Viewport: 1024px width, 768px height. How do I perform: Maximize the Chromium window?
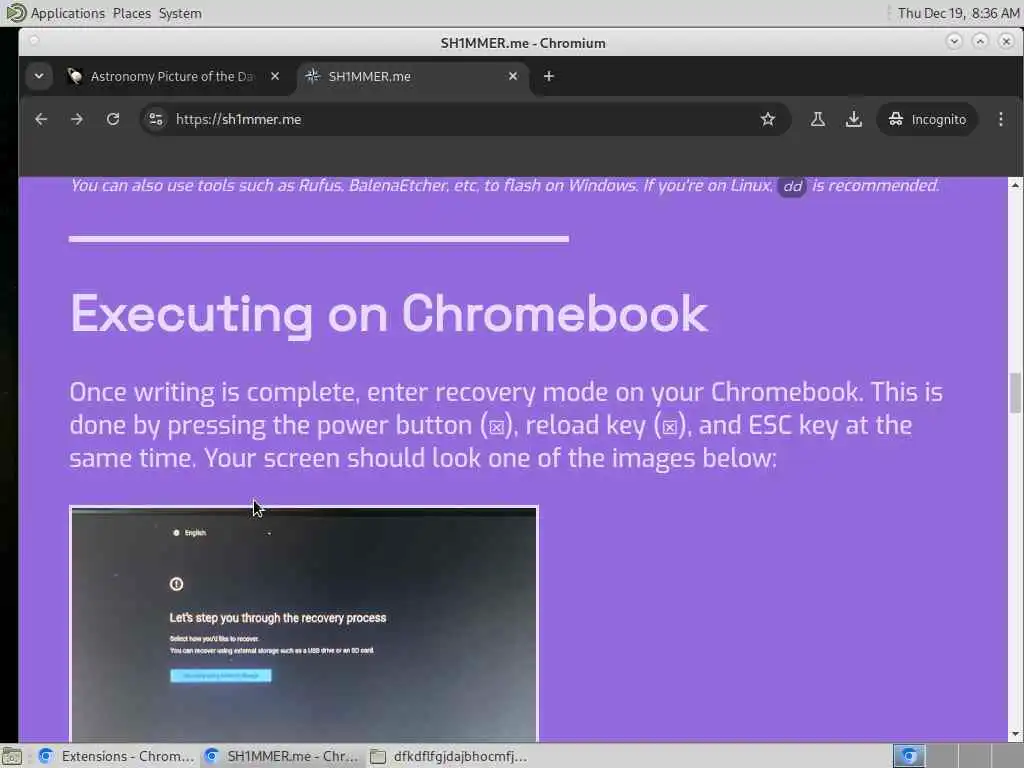(980, 41)
